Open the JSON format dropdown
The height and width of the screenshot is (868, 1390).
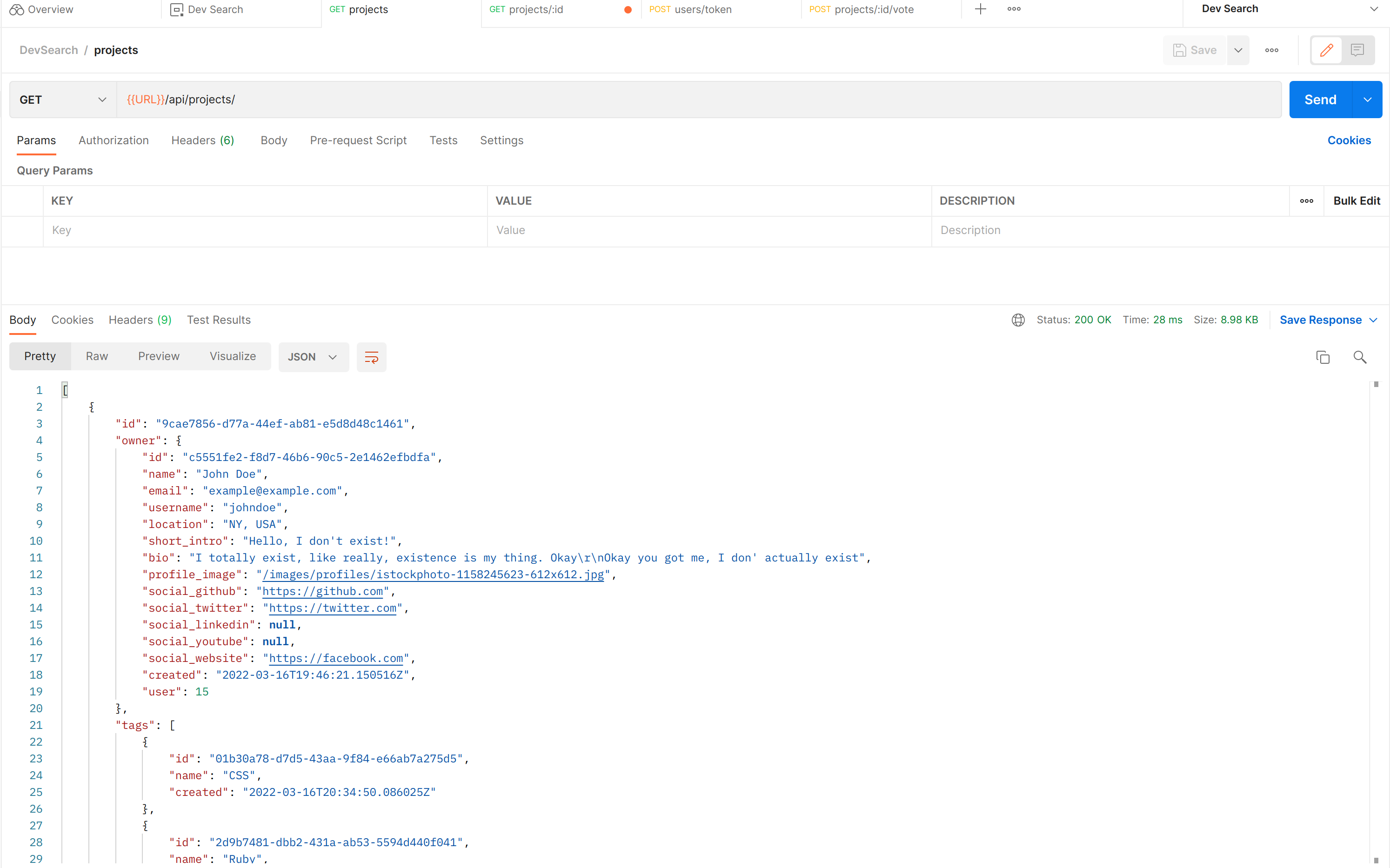click(x=314, y=357)
